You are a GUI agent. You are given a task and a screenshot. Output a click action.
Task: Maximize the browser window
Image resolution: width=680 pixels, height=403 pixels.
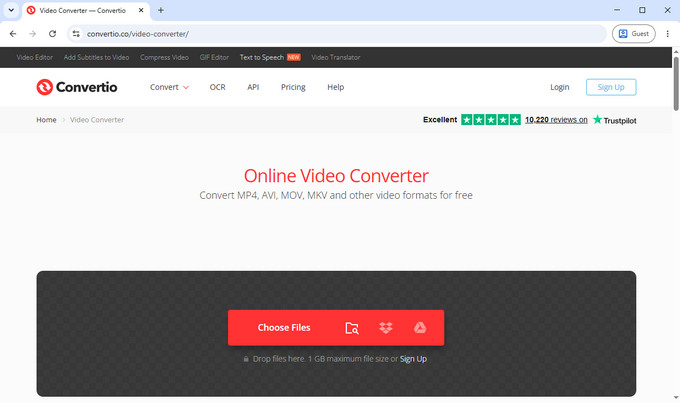tap(642, 10)
